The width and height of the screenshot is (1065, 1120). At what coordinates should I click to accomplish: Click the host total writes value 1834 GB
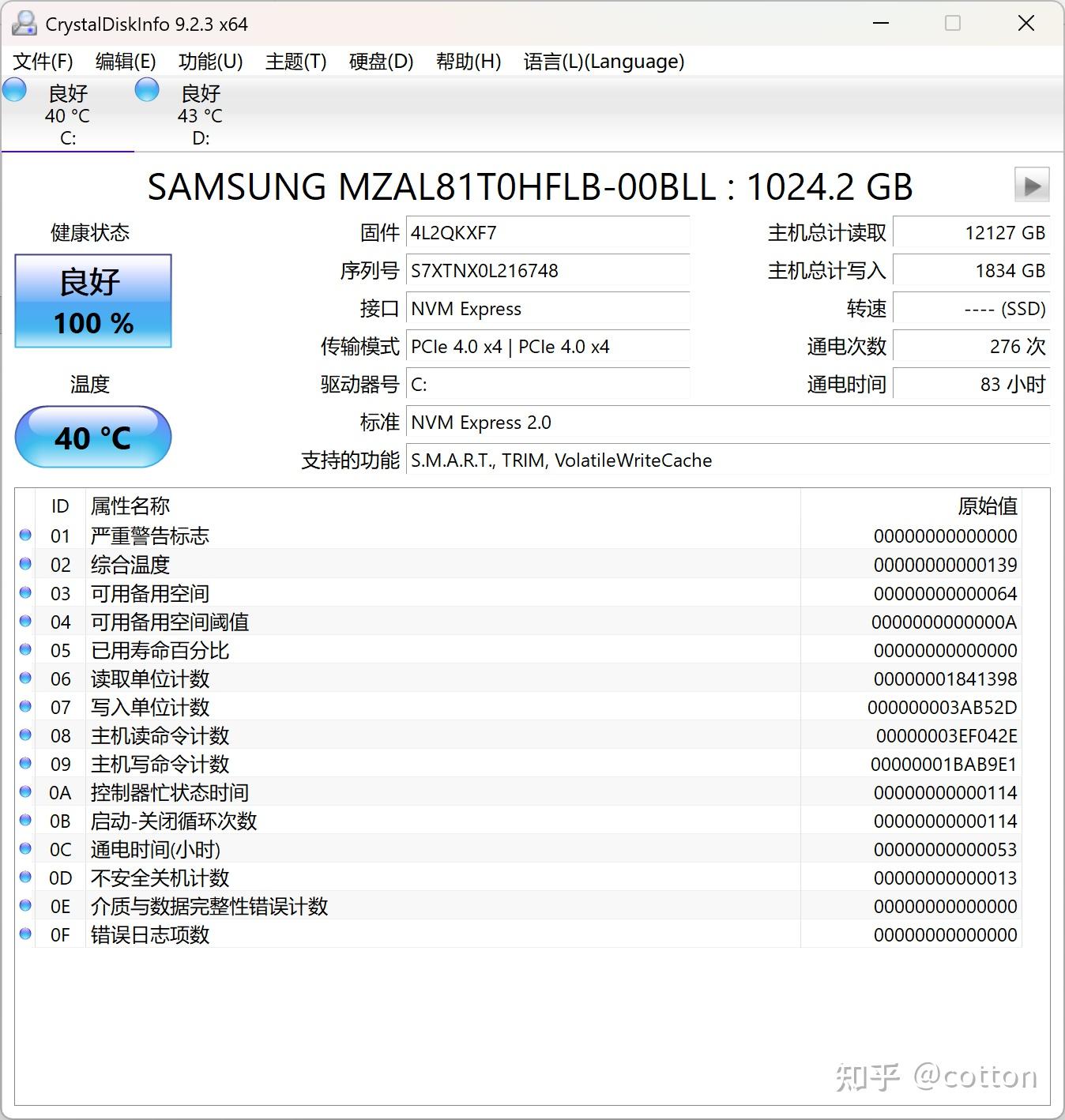[971, 271]
